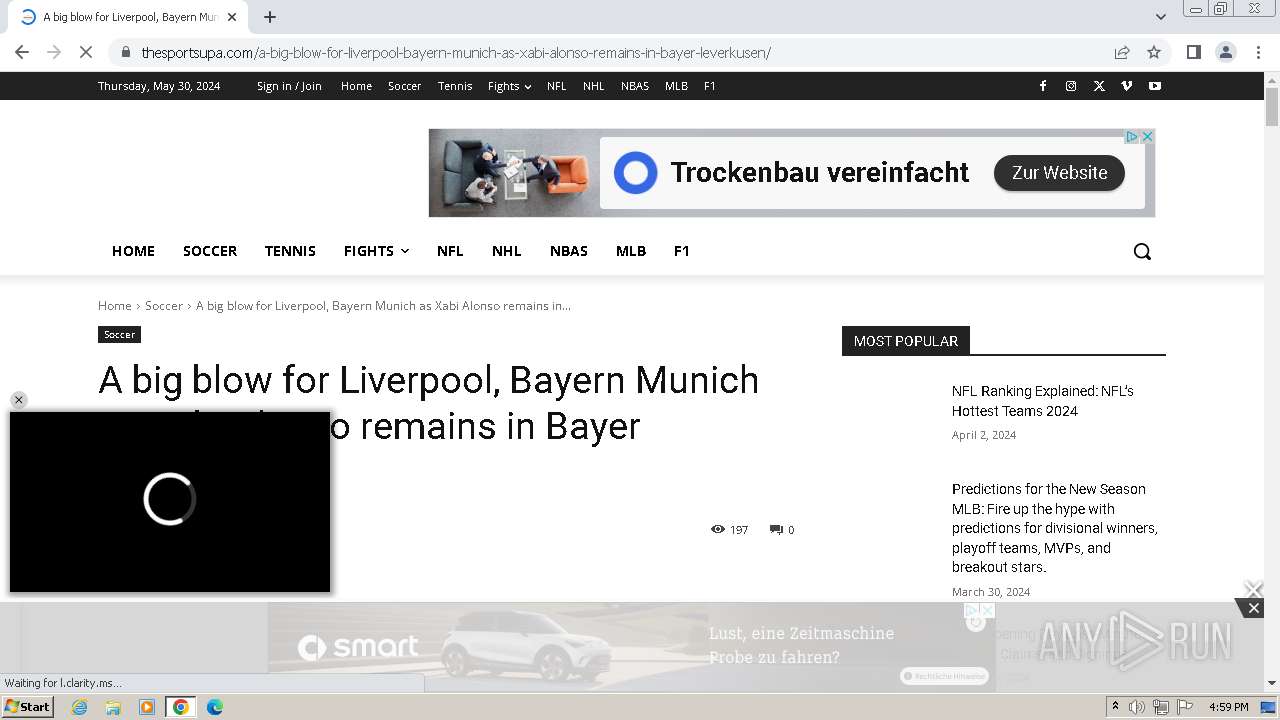Open the NFL main menu item
The image size is (1280, 720).
450,251
